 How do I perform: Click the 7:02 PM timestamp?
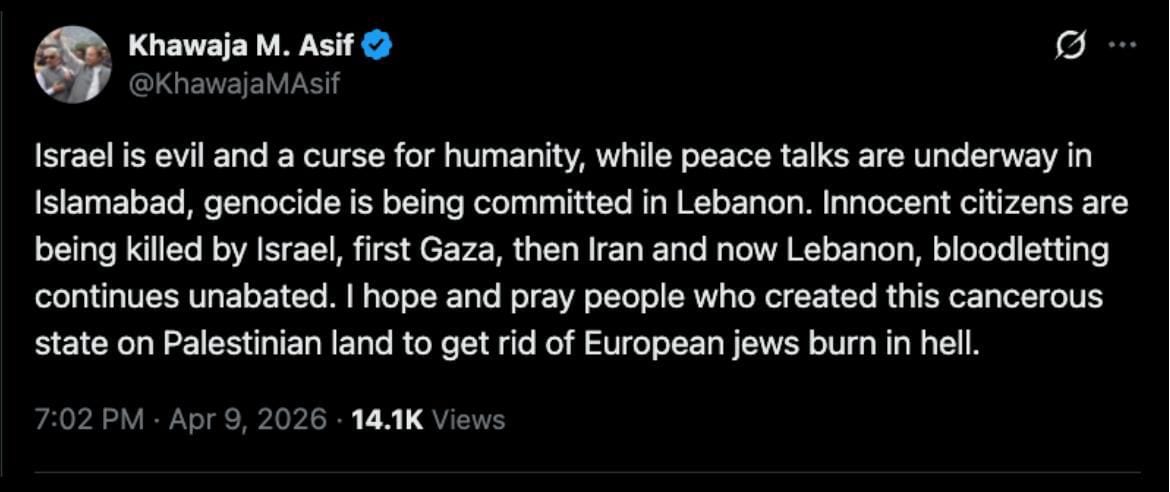click(x=89, y=419)
